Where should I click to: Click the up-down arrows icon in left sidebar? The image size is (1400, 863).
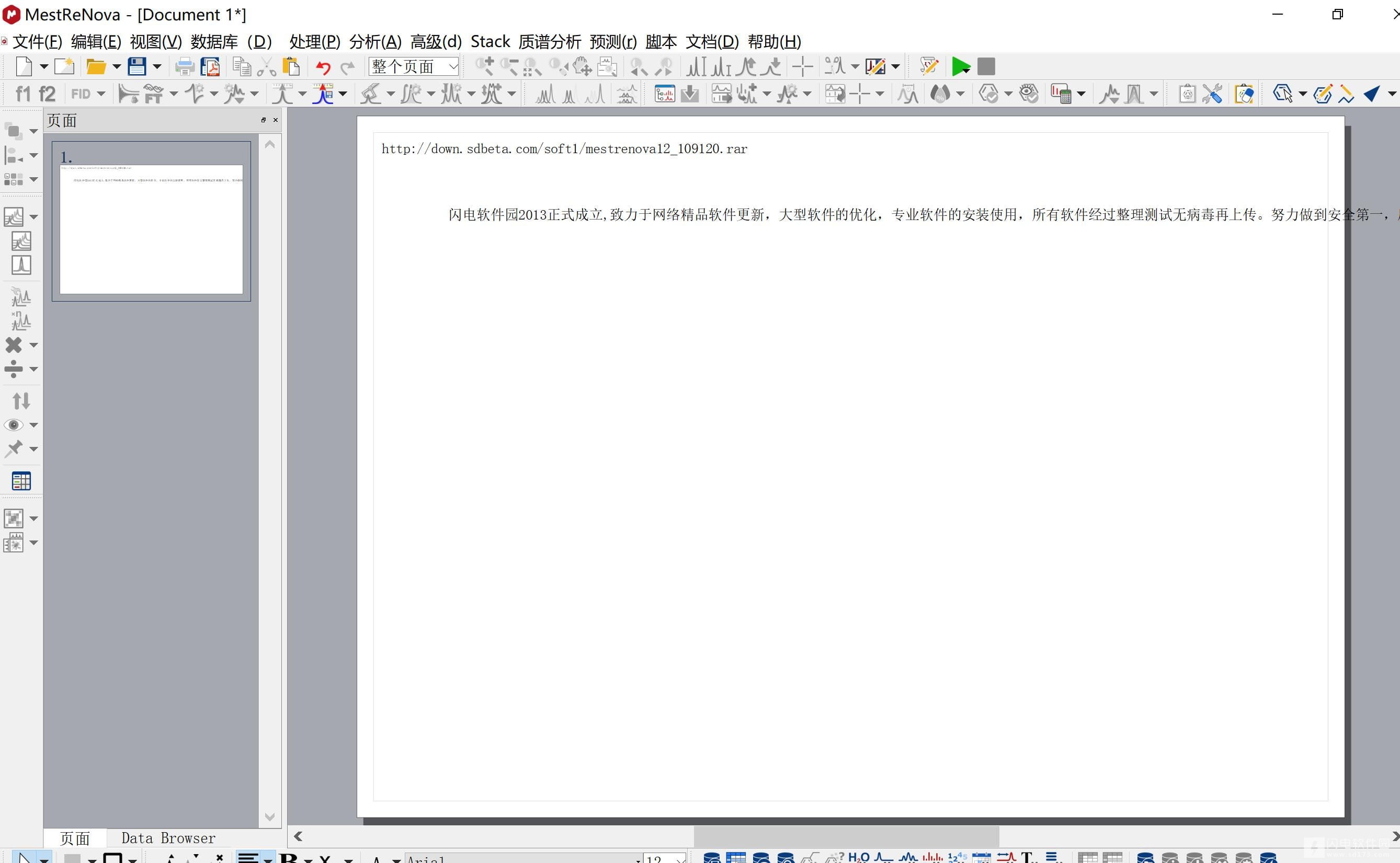coord(21,401)
